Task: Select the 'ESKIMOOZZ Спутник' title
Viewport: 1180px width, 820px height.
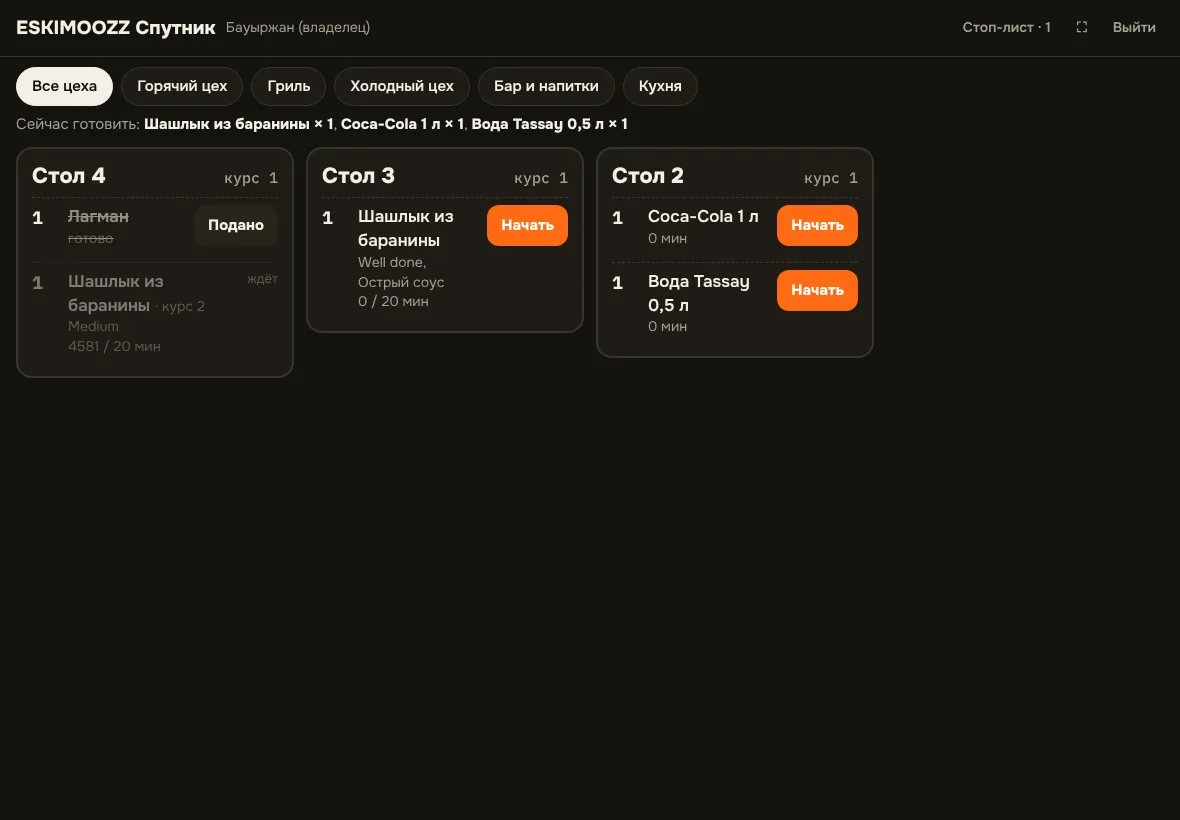Action: point(116,28)
